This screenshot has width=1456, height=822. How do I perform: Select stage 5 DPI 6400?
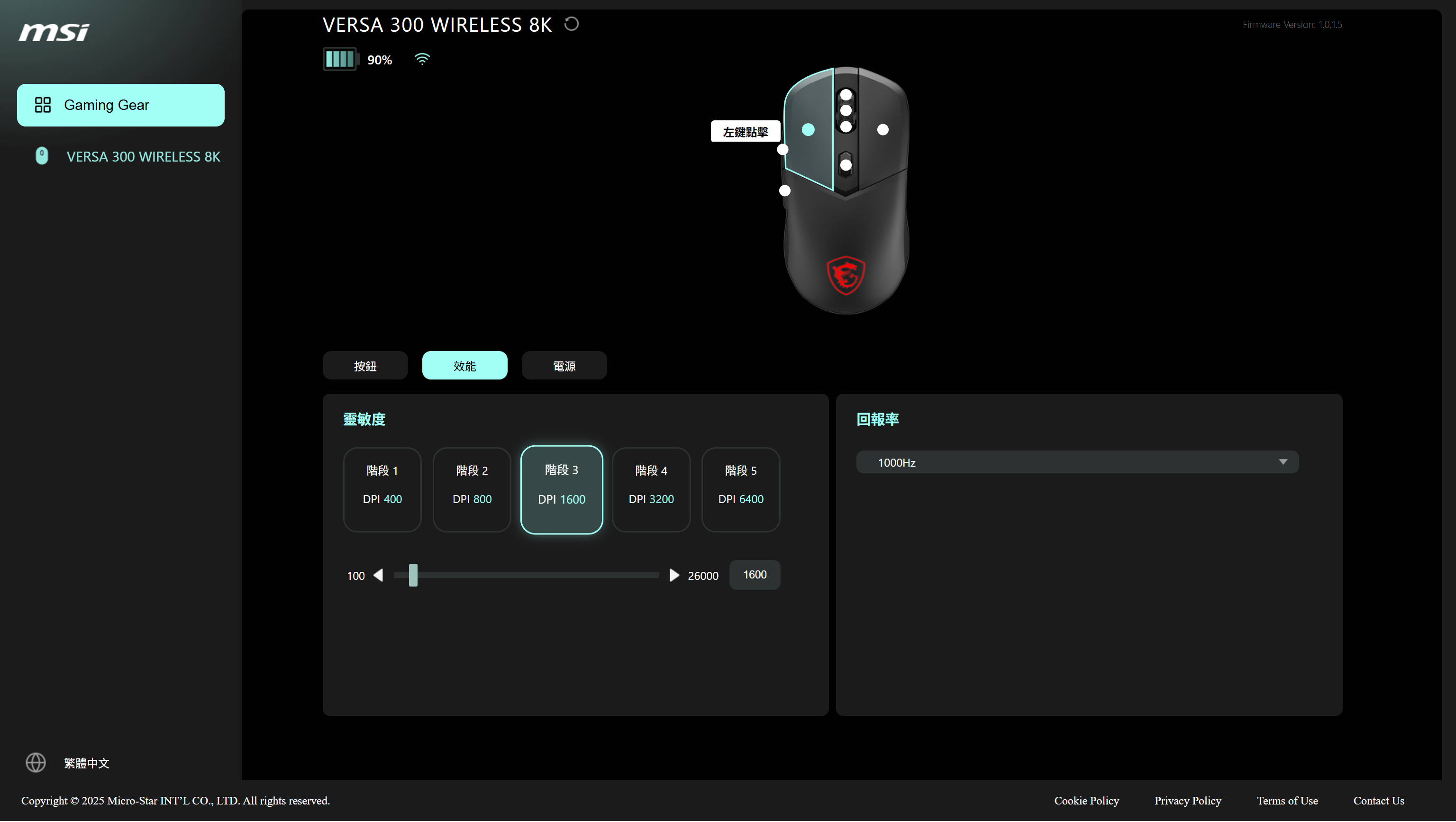pos(740,489)
